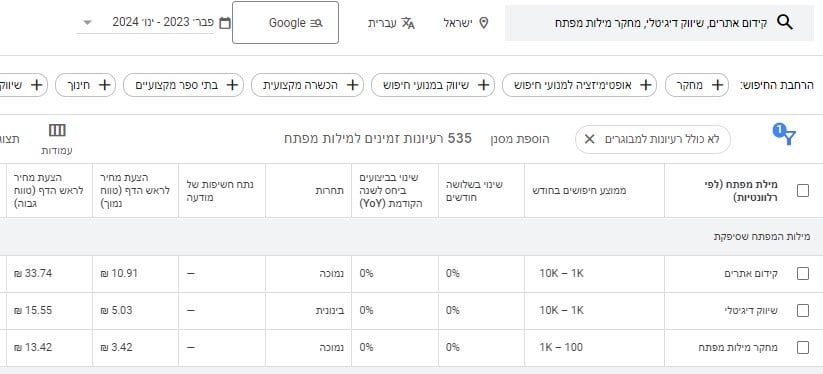The height and width of the screenshot is (374, 823).
Task: Click the עמודות columns icon
Action: 57,130
